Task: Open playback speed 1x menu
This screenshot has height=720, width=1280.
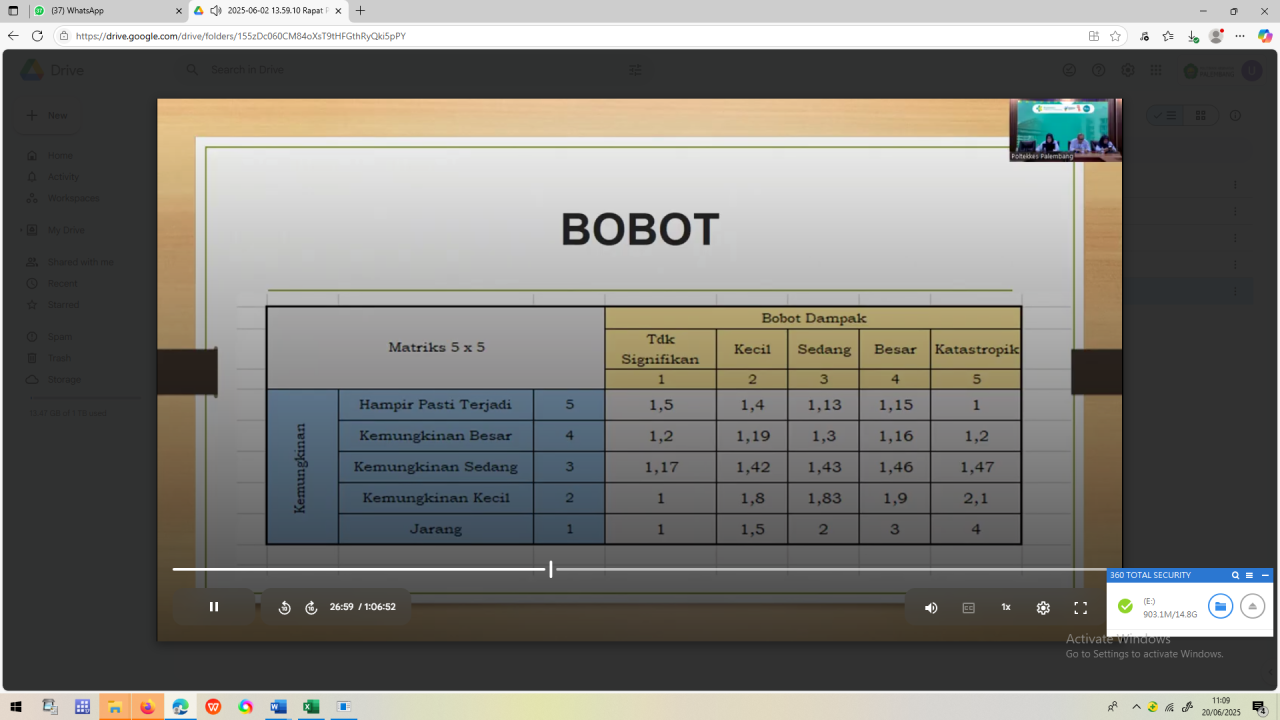Action: [1006, 607]
